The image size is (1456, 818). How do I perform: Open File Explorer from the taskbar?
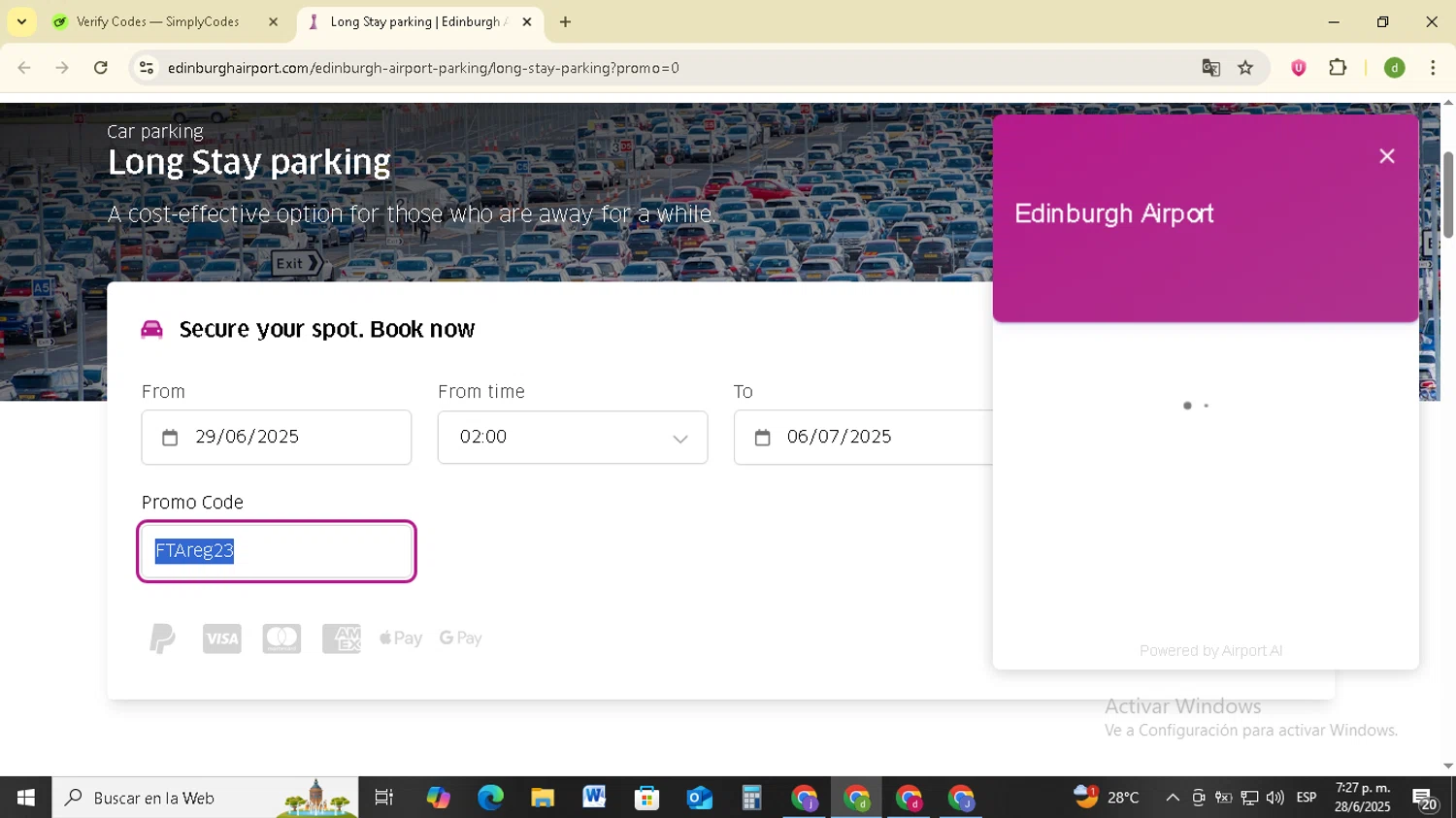pos(543,798)
